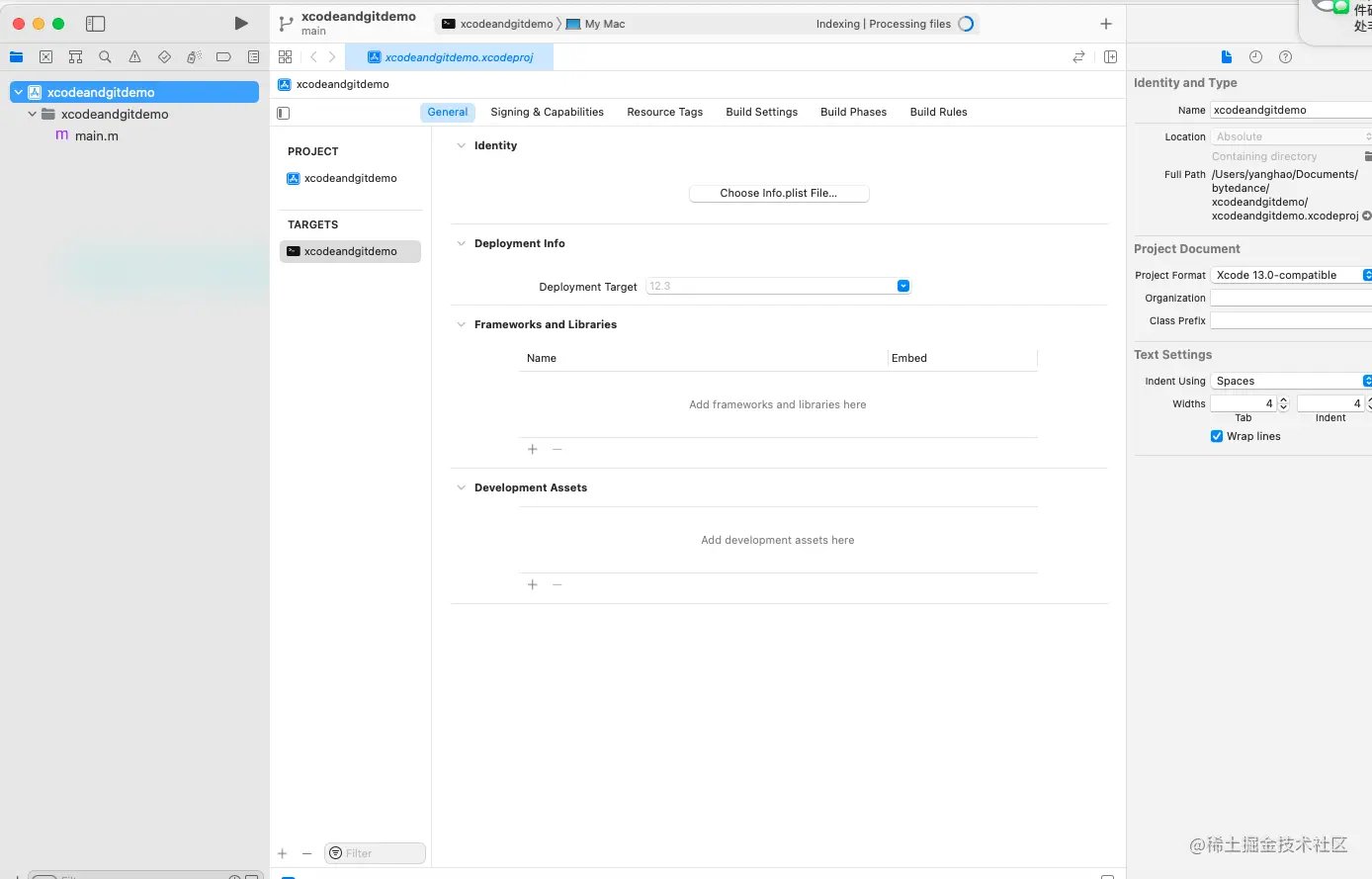Click the Indent width field

click(1331, 403)
